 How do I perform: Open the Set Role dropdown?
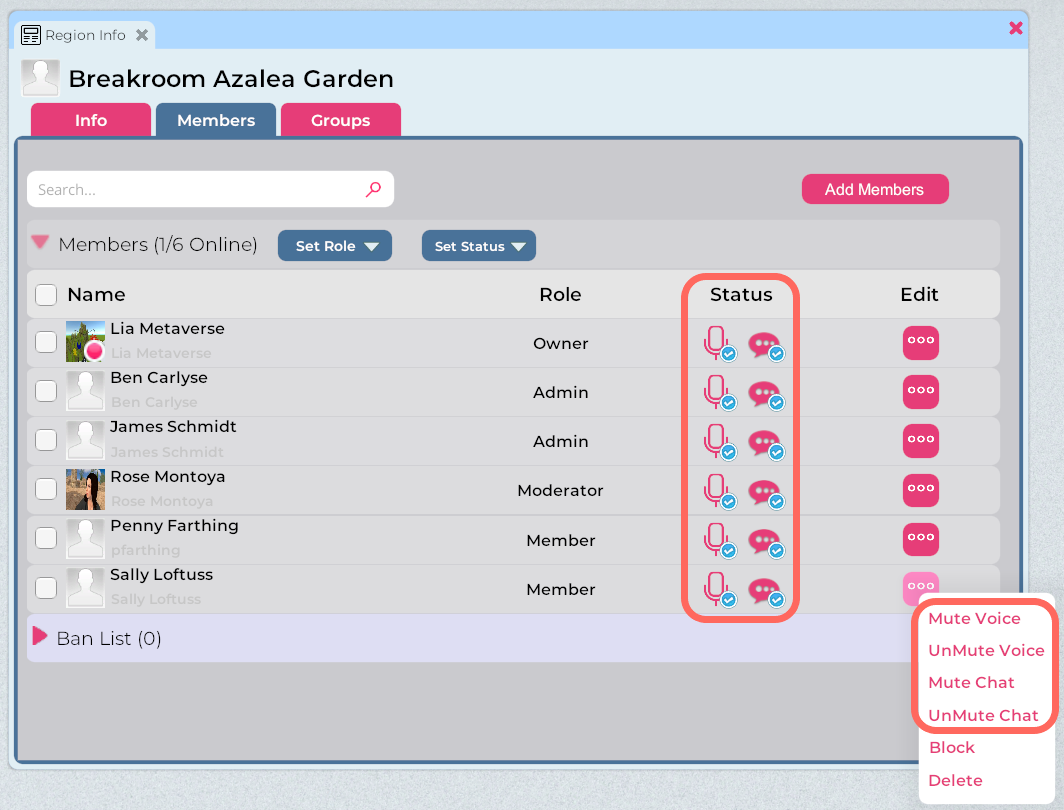pos(335,245)
